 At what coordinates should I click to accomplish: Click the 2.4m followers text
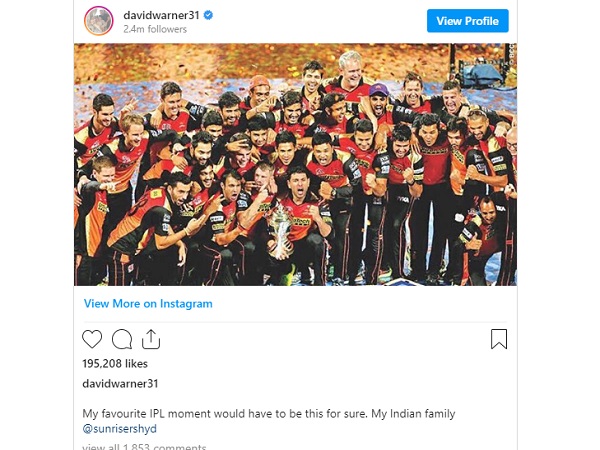(155, 29)
